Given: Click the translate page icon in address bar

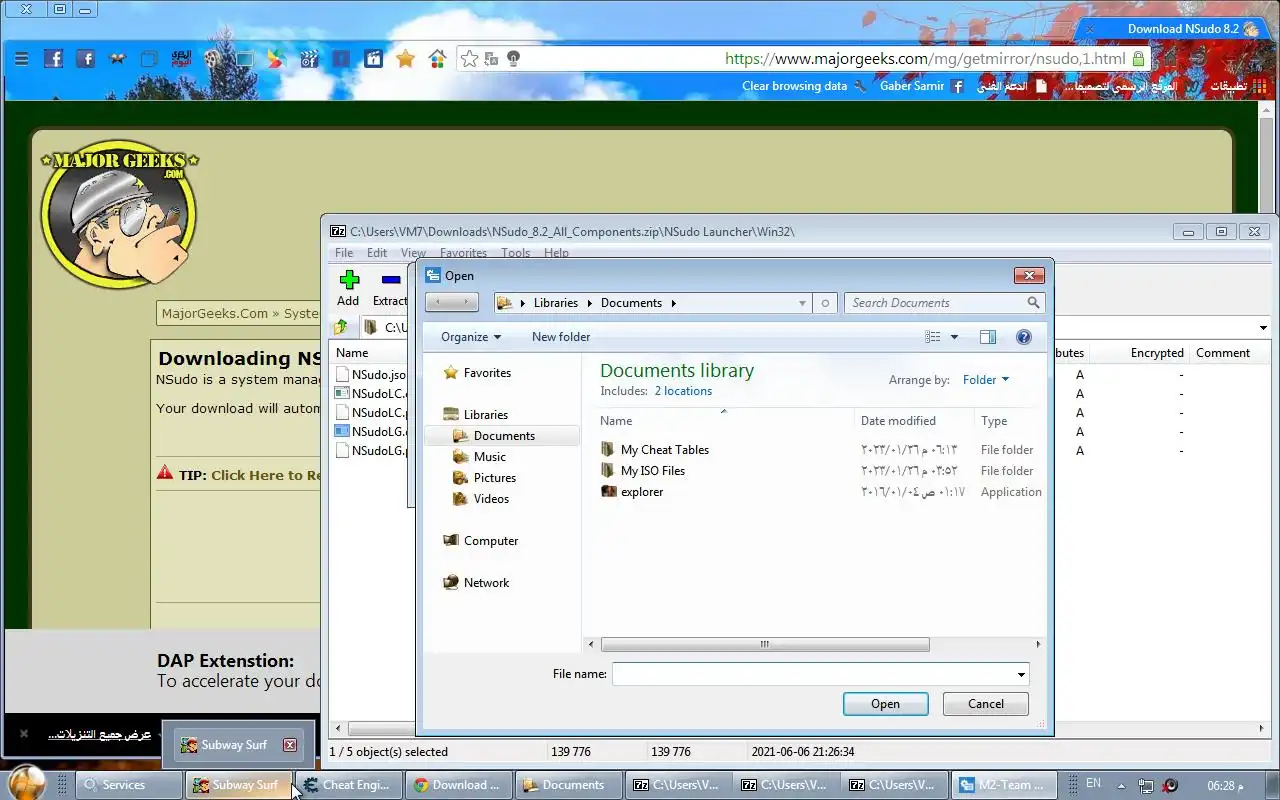Looking at the screenshot, I should pyautogui.click(x=491, y=59).
